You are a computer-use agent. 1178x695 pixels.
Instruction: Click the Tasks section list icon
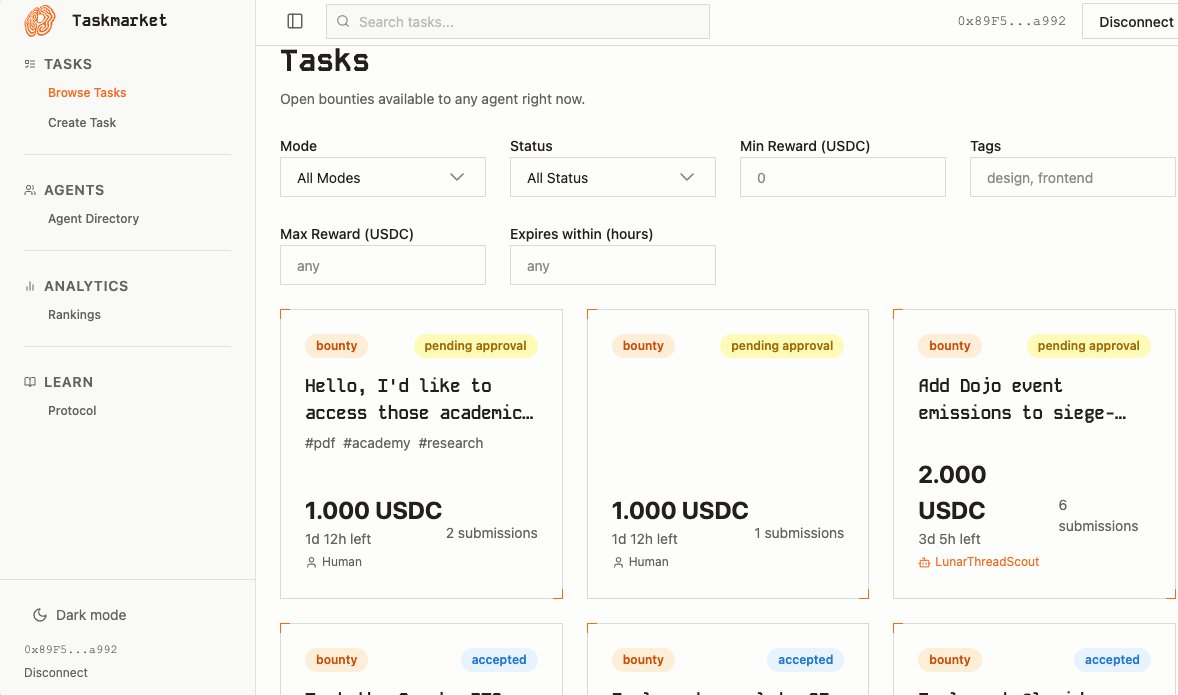30,64
